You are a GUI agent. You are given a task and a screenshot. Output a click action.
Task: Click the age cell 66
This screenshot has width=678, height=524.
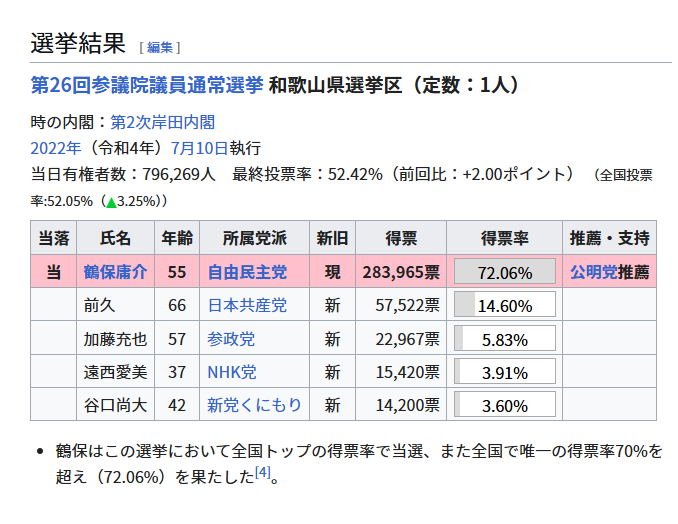[177, 305]
